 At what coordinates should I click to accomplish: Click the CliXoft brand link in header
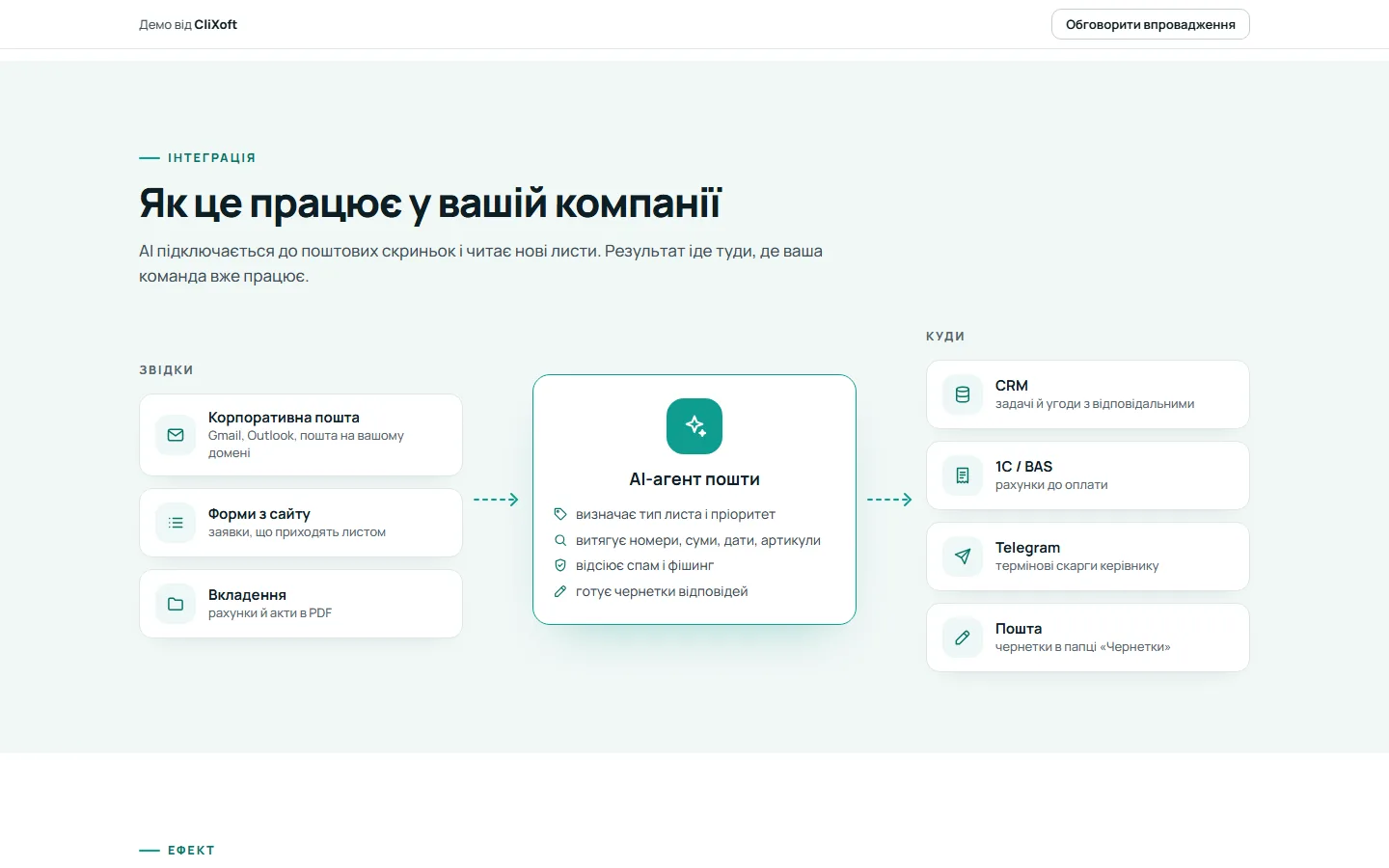[x=215, y=24]
